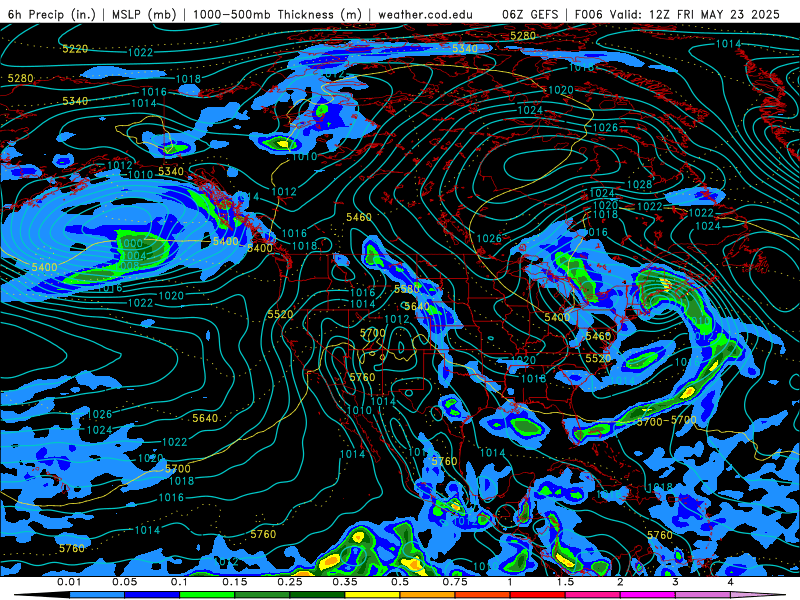Click the 0.05 precipitation legend value
Image resolution: width=800 pixels, height=600 pixels.
coord(124,582)
